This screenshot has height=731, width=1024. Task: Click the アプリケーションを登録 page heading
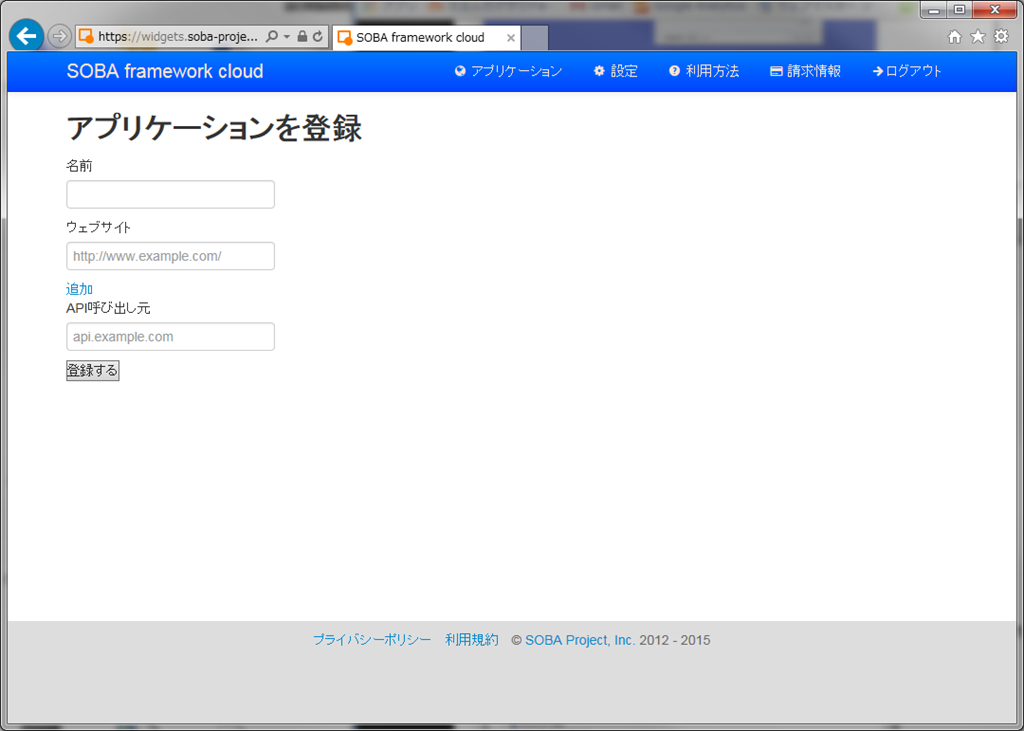click(214, 127)
